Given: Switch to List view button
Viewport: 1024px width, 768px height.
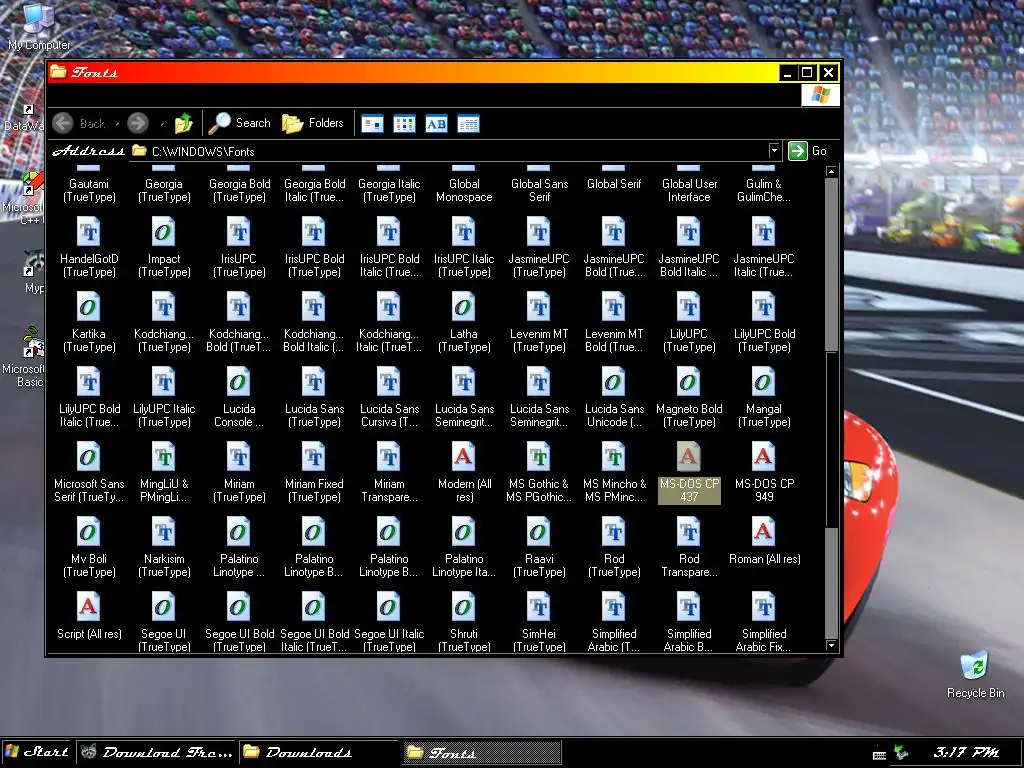Looking at the screenshot, I should pyautogui.click(x=404, y=123).
